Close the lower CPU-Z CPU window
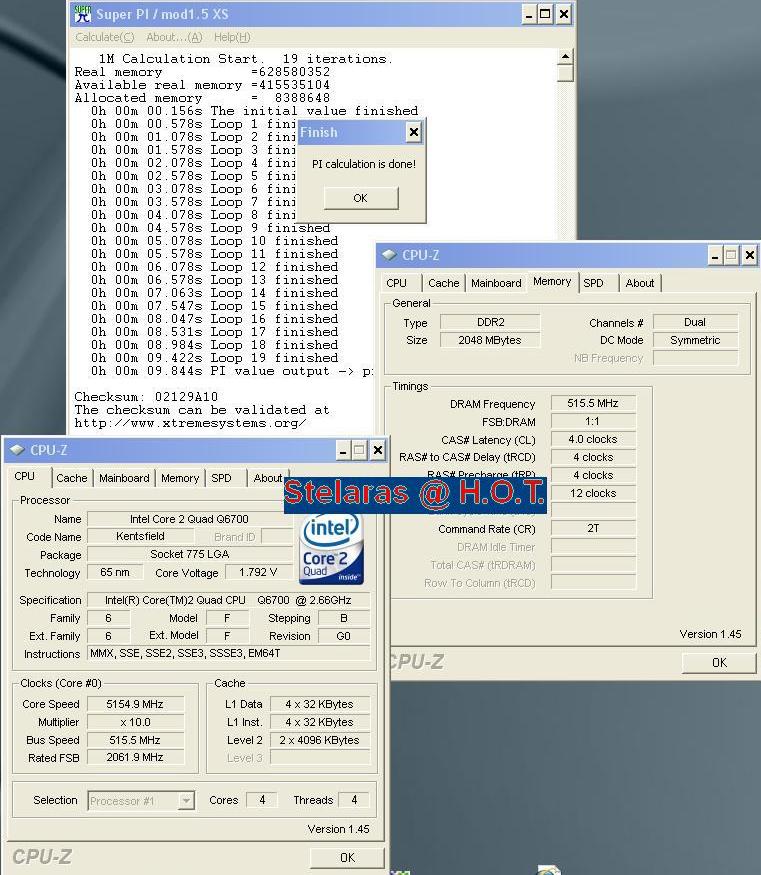This screenshot has width=761, height=875. point(378,450)
